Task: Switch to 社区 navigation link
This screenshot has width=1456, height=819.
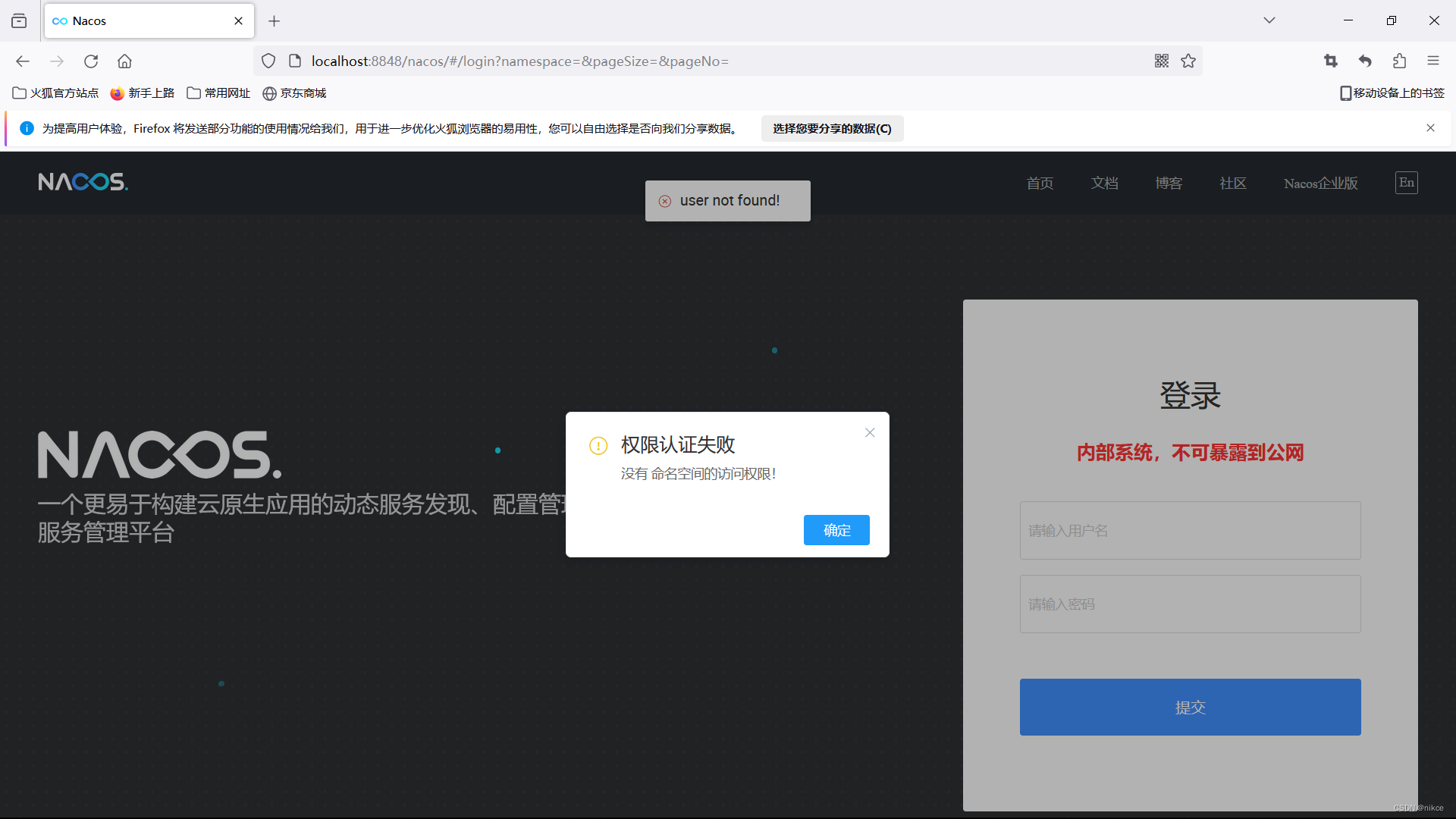Action: tap(1232, 183)
